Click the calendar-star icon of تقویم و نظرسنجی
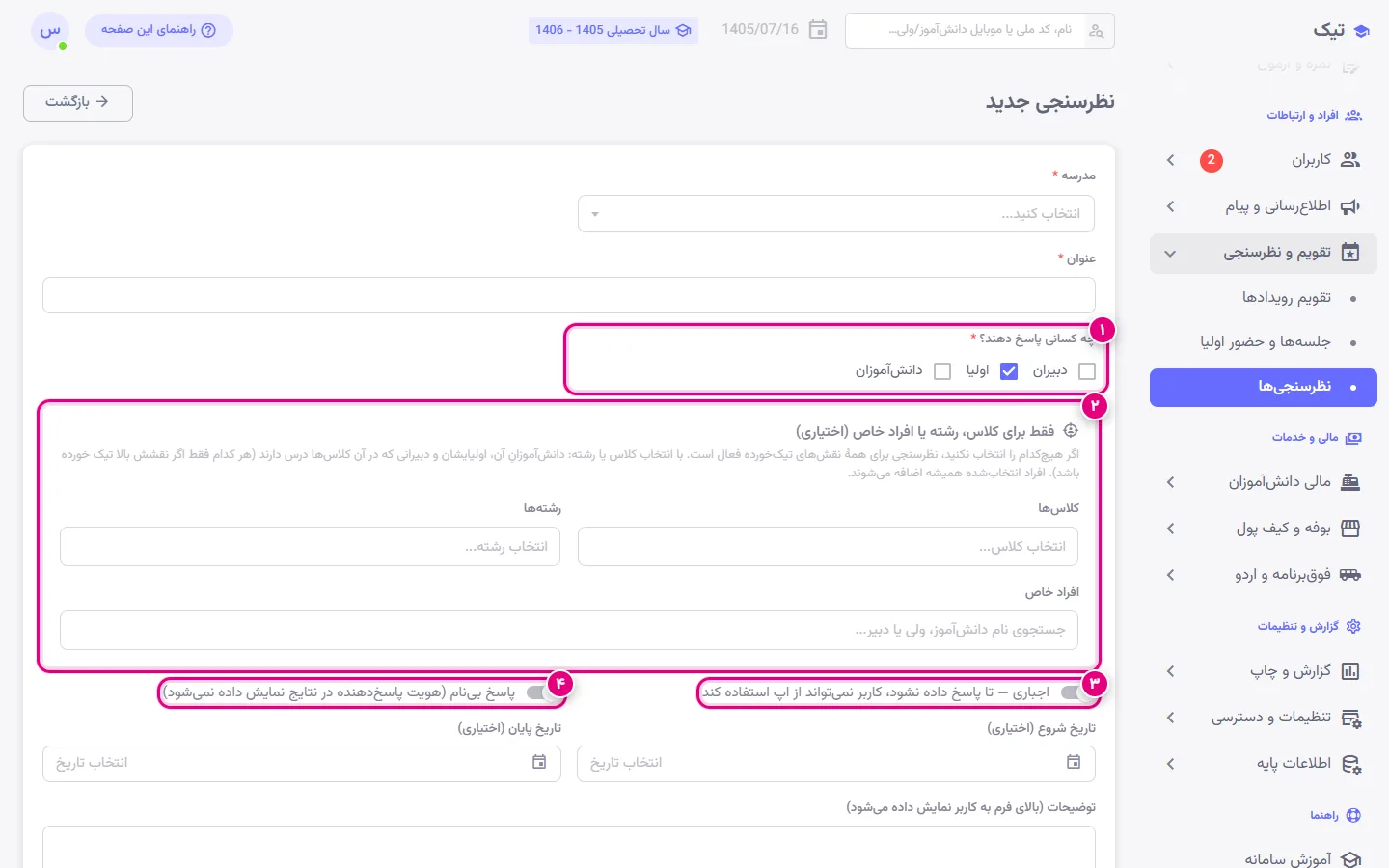 (x=1350, y=253)
